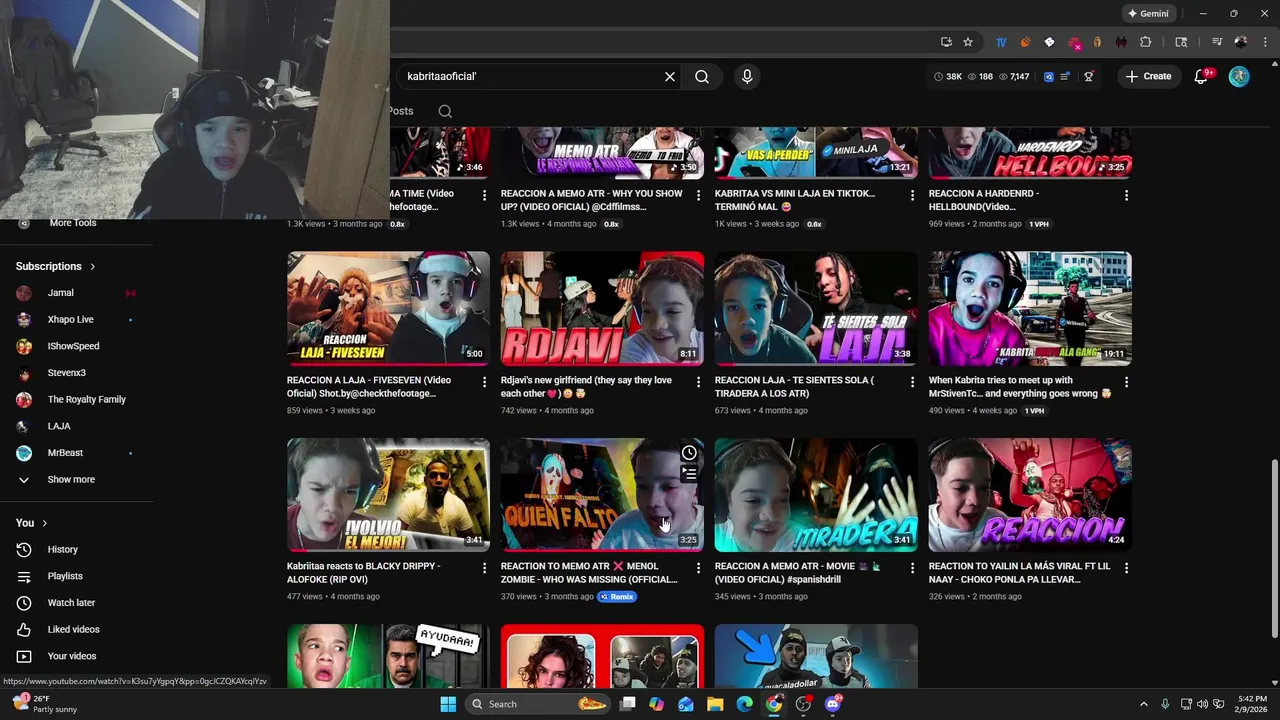Open Gemini in Chrome
Viewport: 1280px width, 720px height.
click(1147, 14)
